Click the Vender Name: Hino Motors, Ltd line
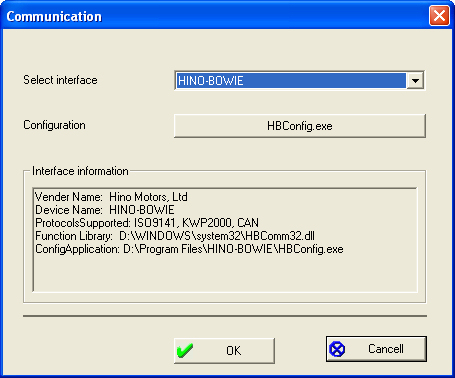This screenshot has height=378, width=455. (x=111, y=197)
